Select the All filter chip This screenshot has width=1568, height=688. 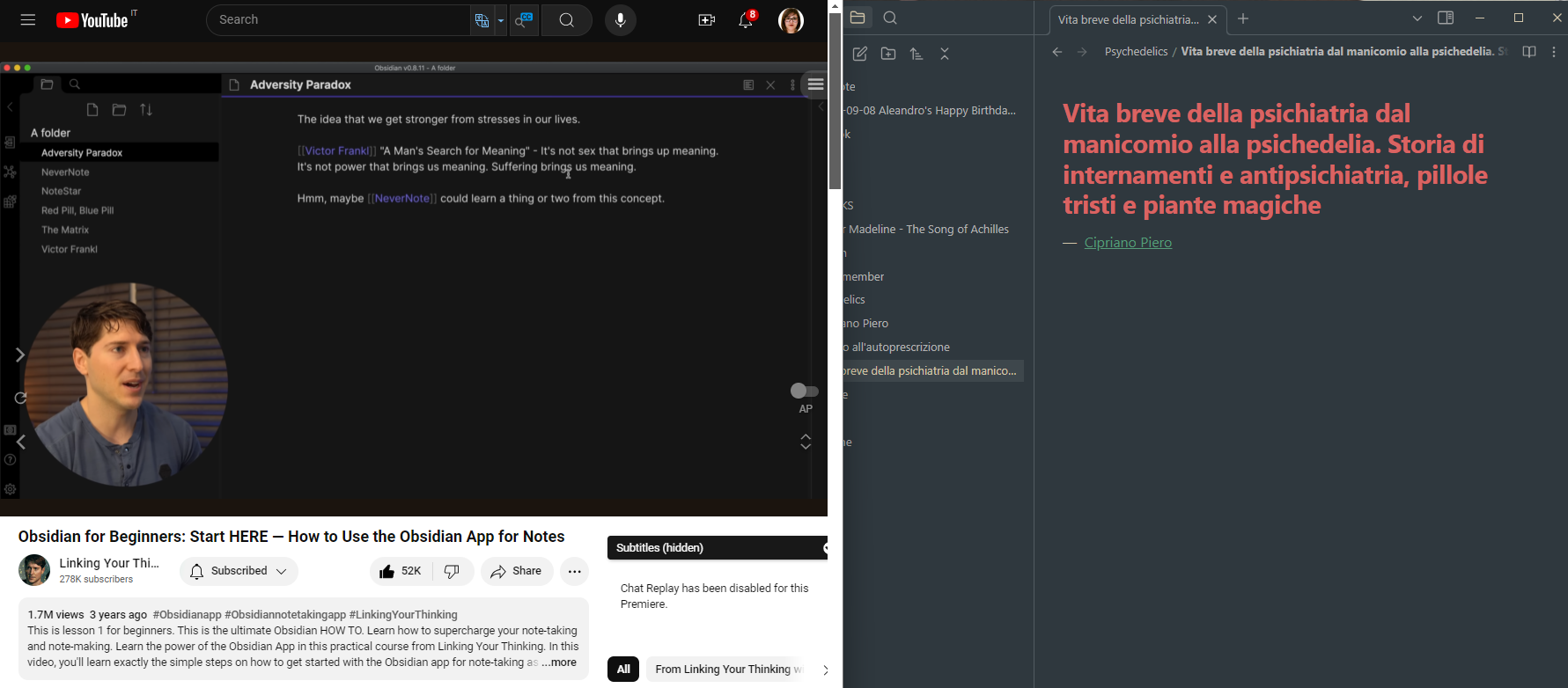pos(623,669)
